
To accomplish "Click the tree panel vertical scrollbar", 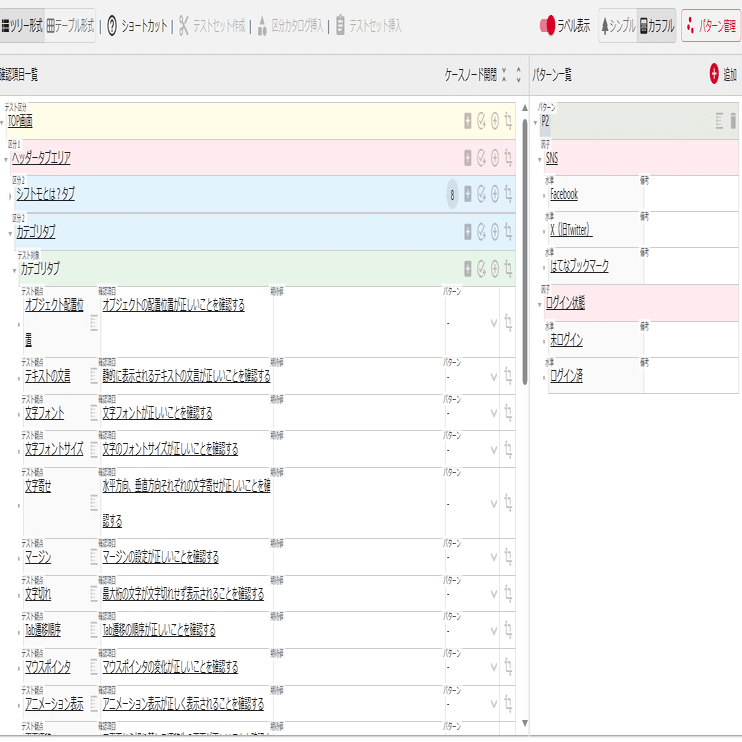I will (x=525, y=252).
